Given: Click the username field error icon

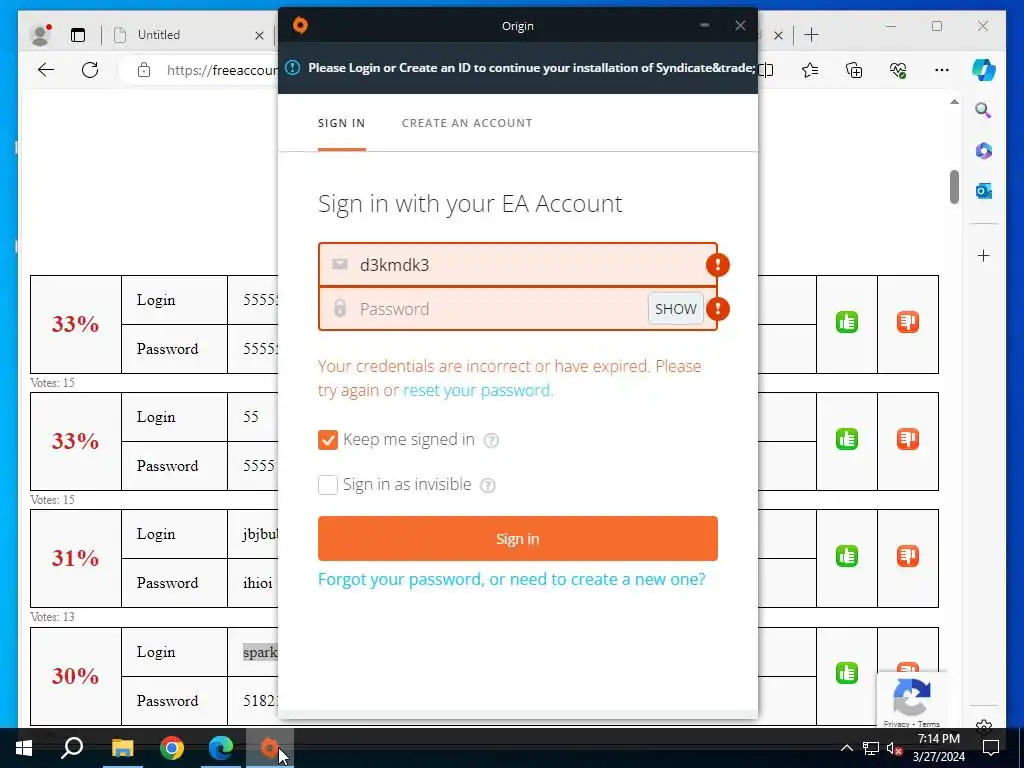Looking at the screenshot, I should pos(718,265).
